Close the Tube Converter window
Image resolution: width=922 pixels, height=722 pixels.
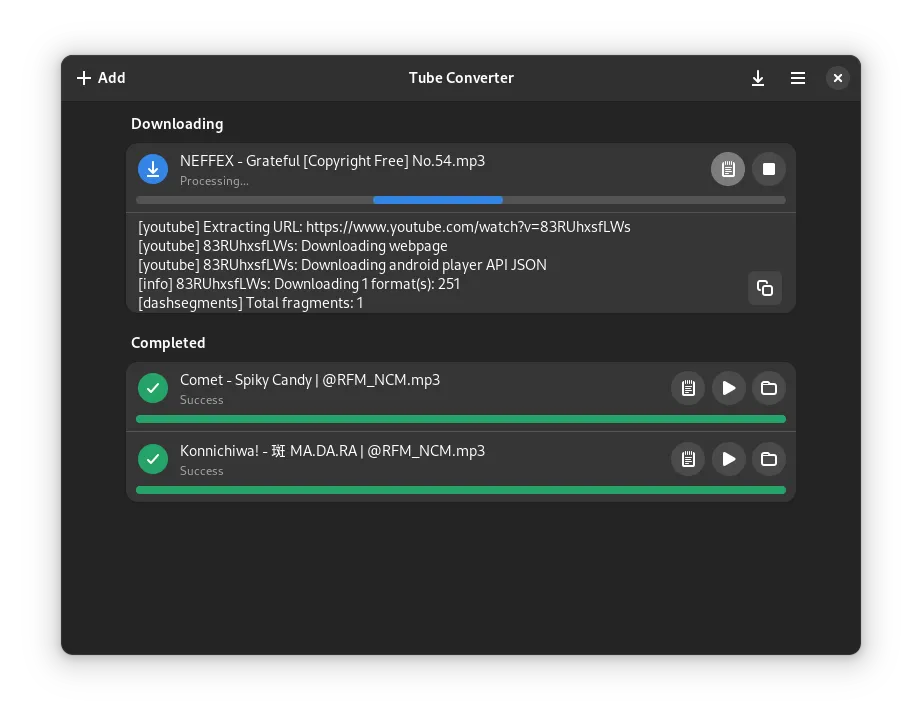click(x=838, y=78)
